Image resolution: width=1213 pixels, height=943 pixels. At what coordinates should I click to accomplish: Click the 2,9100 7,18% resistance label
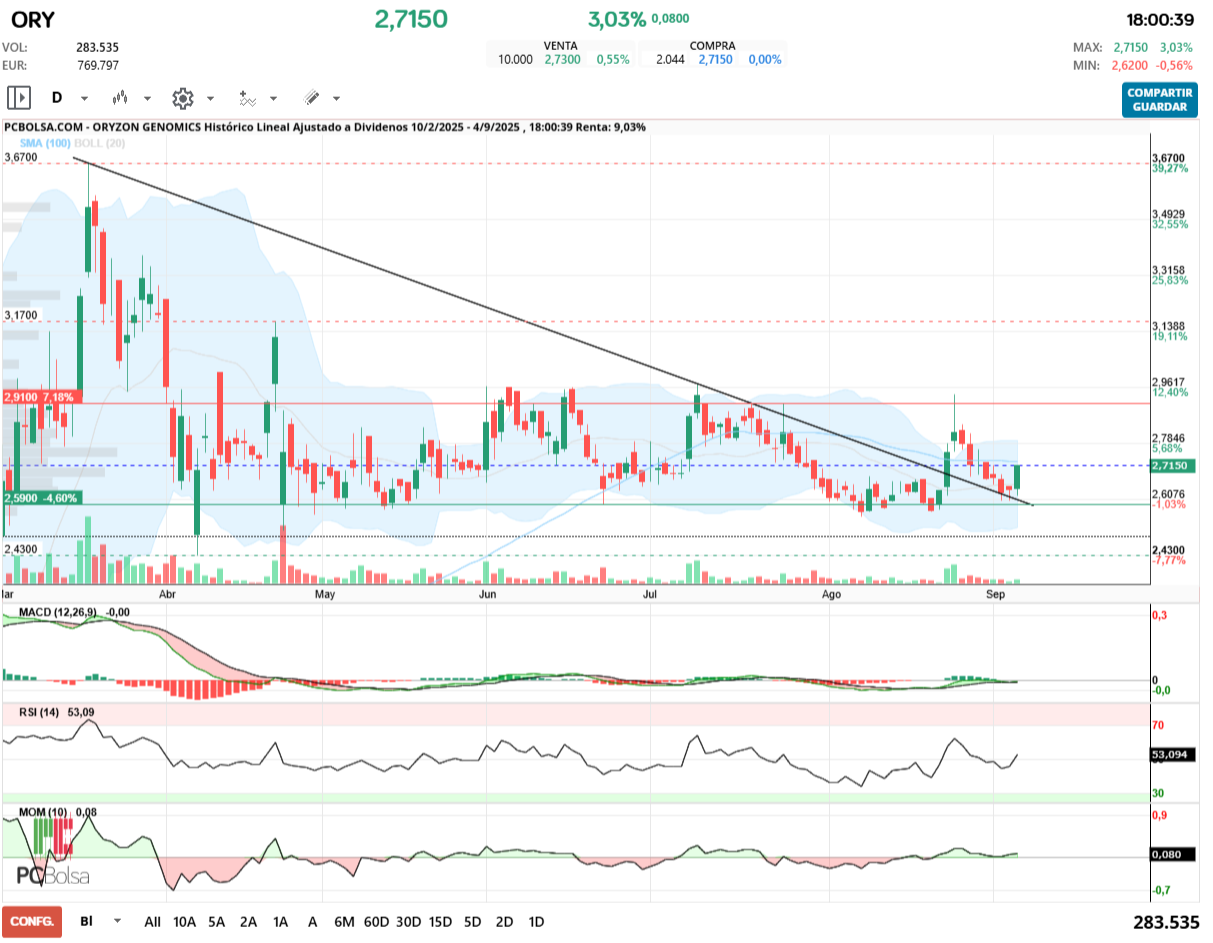pyautogui.click(x=40, y=397)
